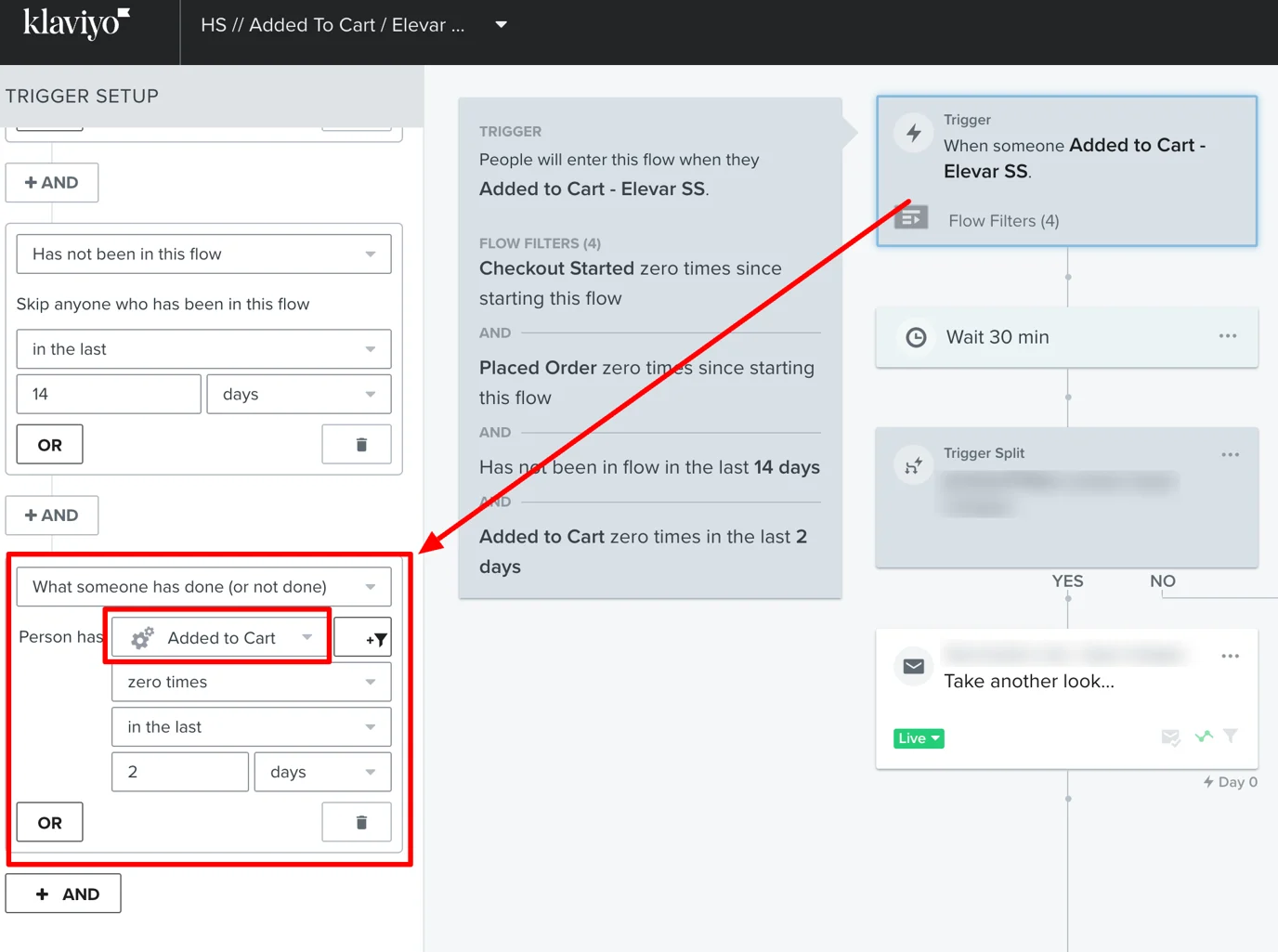Viewport: 1278px width, 952px height.
Task: Click the Trigger lightning bolt icon
Action: pyautogui.click(x=914, y=133)
